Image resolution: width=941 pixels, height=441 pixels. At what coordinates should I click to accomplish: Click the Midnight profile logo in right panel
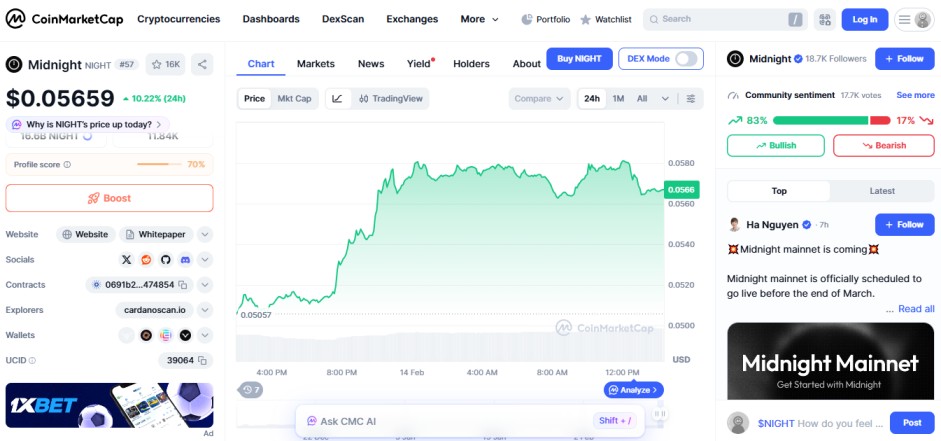click(735, 59)
